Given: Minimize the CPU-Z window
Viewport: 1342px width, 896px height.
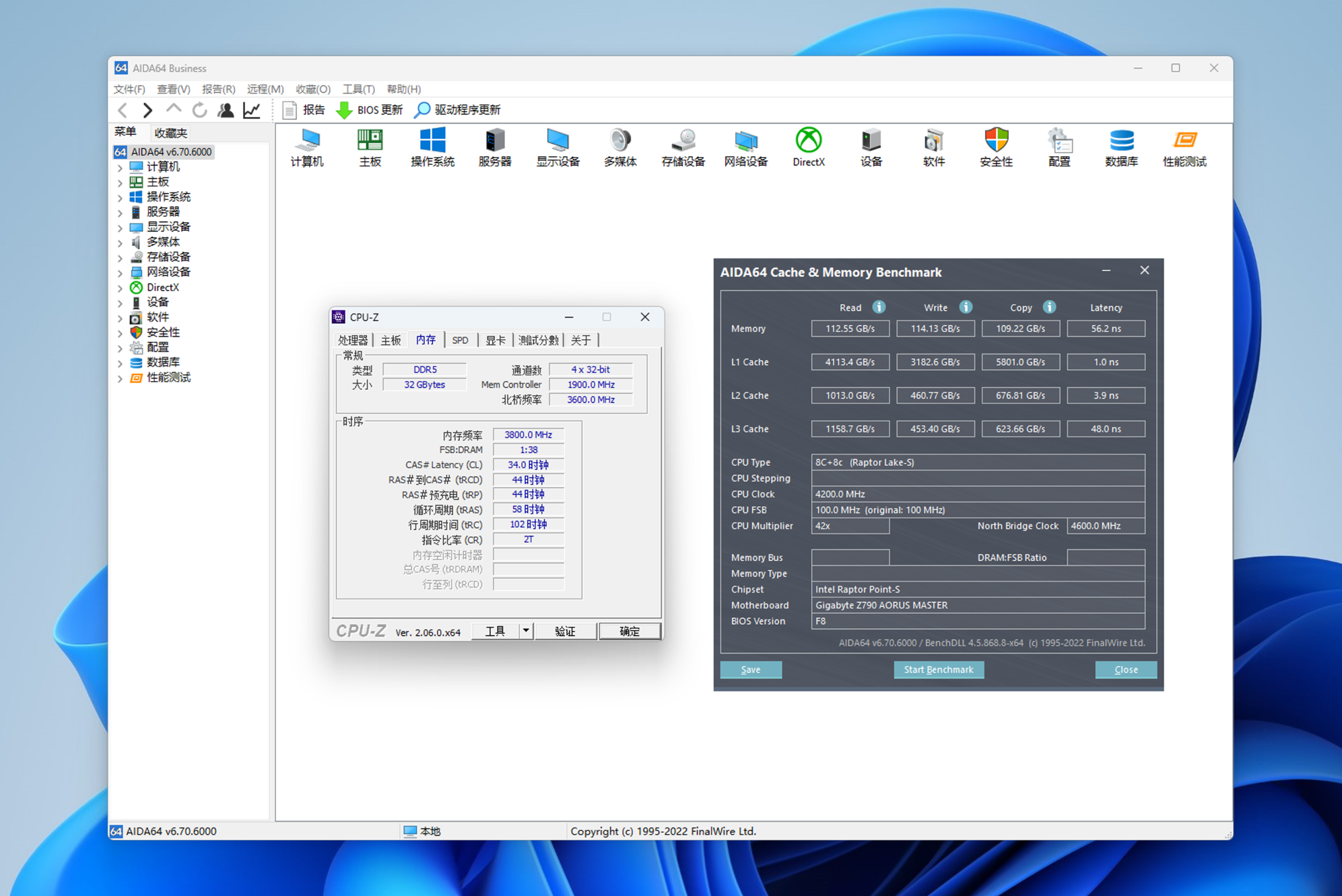Looking at the screenshot, I should (x=569, y=317).
